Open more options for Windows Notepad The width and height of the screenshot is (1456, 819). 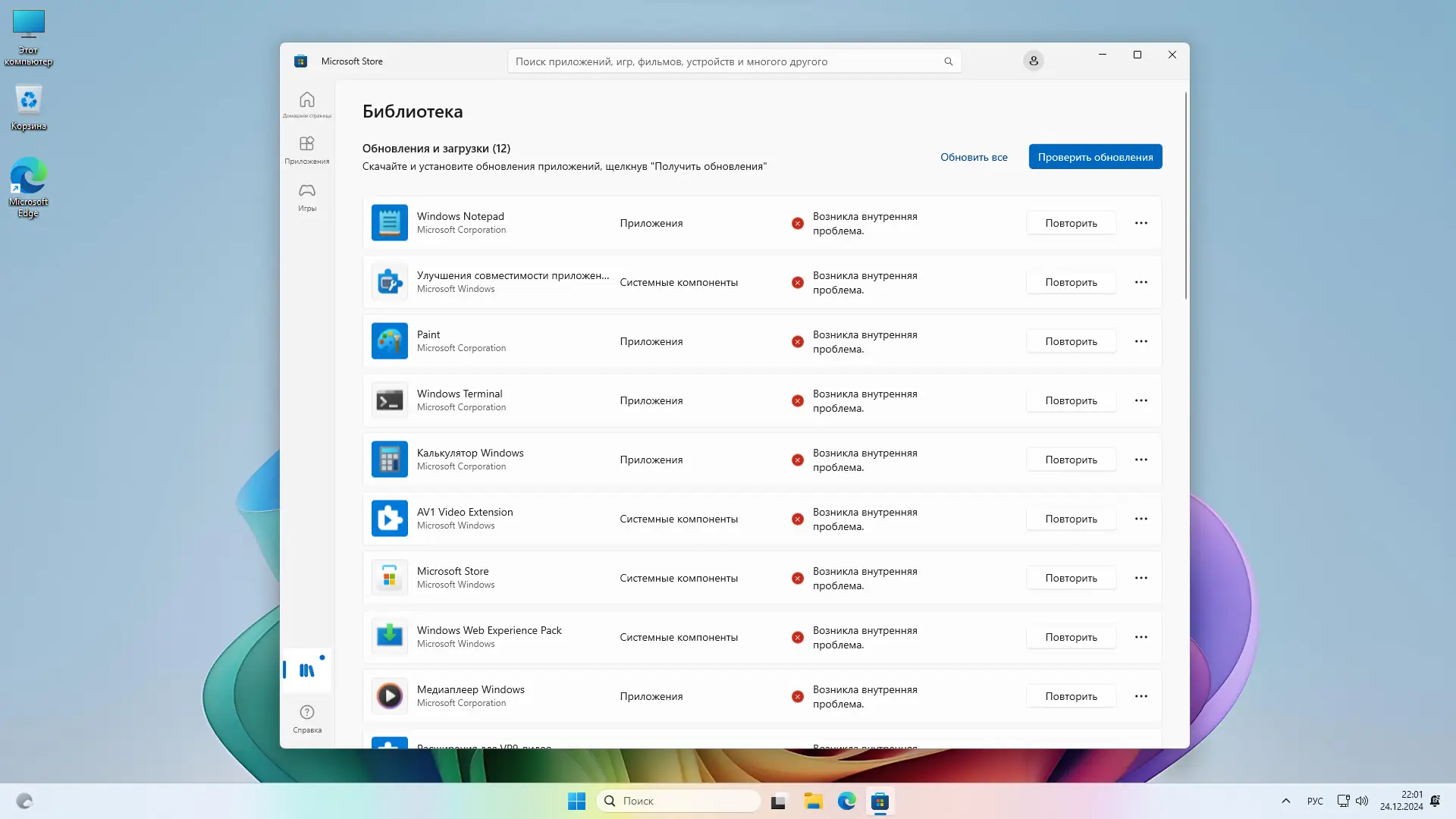pyautogui.click(x=1141, y=223)
